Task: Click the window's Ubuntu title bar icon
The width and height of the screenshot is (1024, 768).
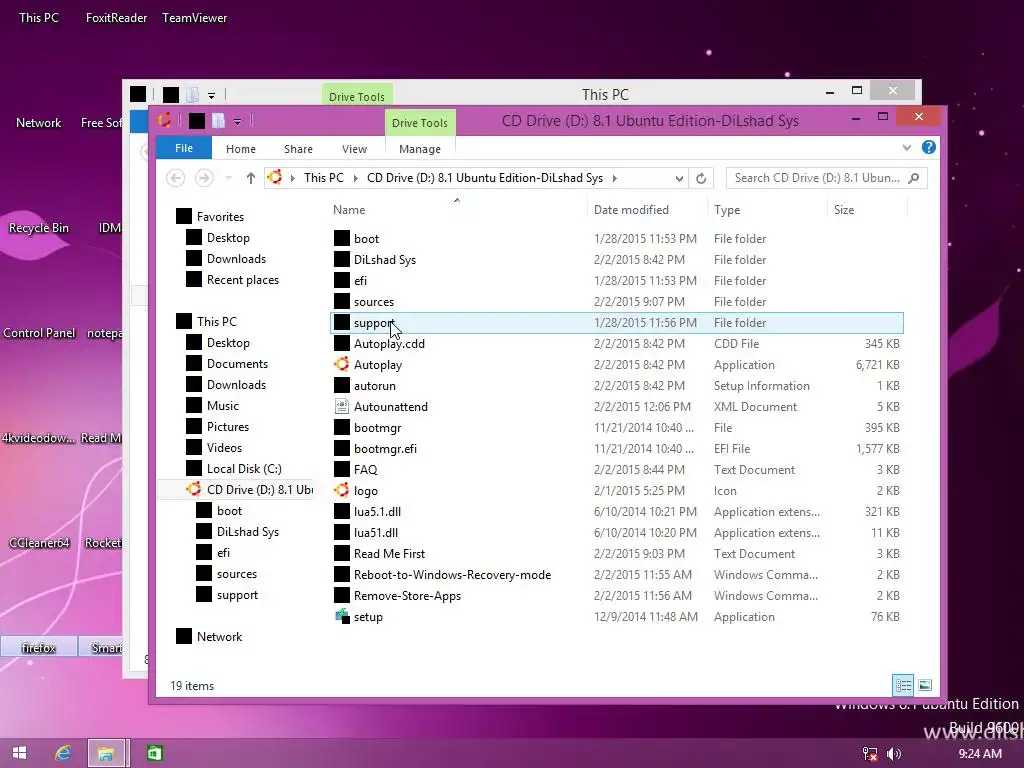Action: pos(165,120)
